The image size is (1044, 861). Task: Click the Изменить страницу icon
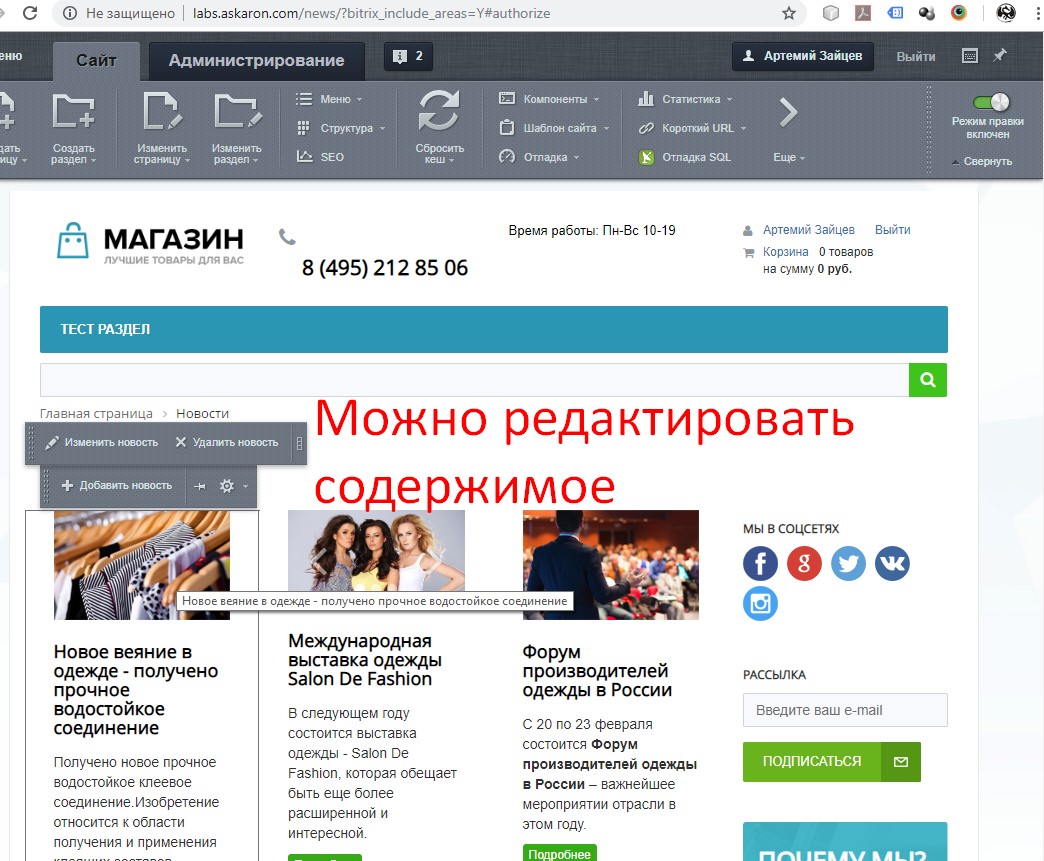point(161,111)
